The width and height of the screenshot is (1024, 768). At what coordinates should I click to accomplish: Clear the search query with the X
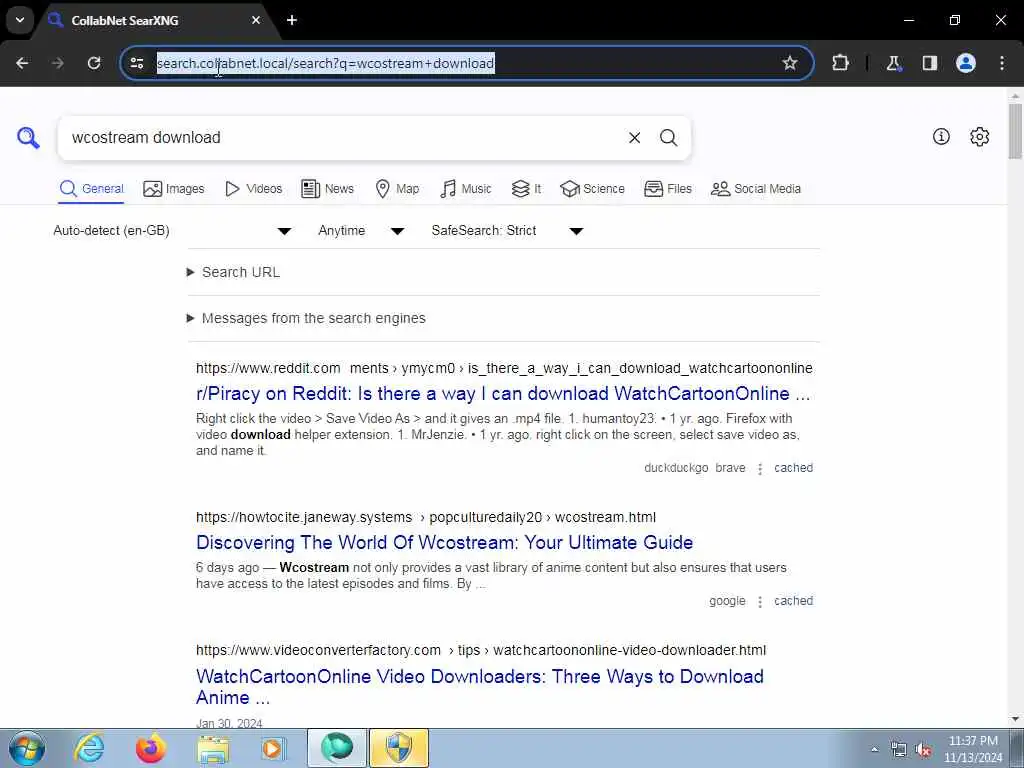click(634, 138)
